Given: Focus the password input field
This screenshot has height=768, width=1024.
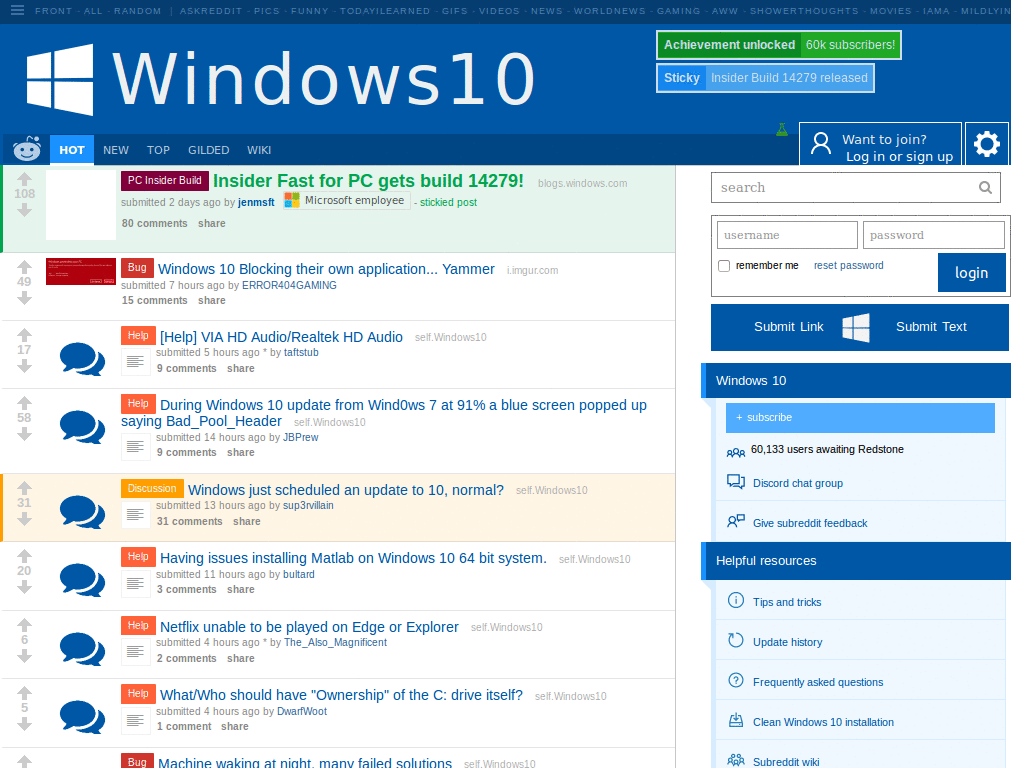Looking at the screenshot, I should (x=933, y=235).
